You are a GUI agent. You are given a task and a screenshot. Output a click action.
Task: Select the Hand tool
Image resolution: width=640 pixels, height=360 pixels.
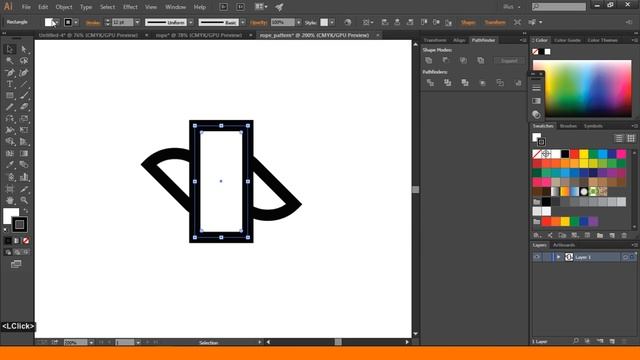tap(10, 200)
